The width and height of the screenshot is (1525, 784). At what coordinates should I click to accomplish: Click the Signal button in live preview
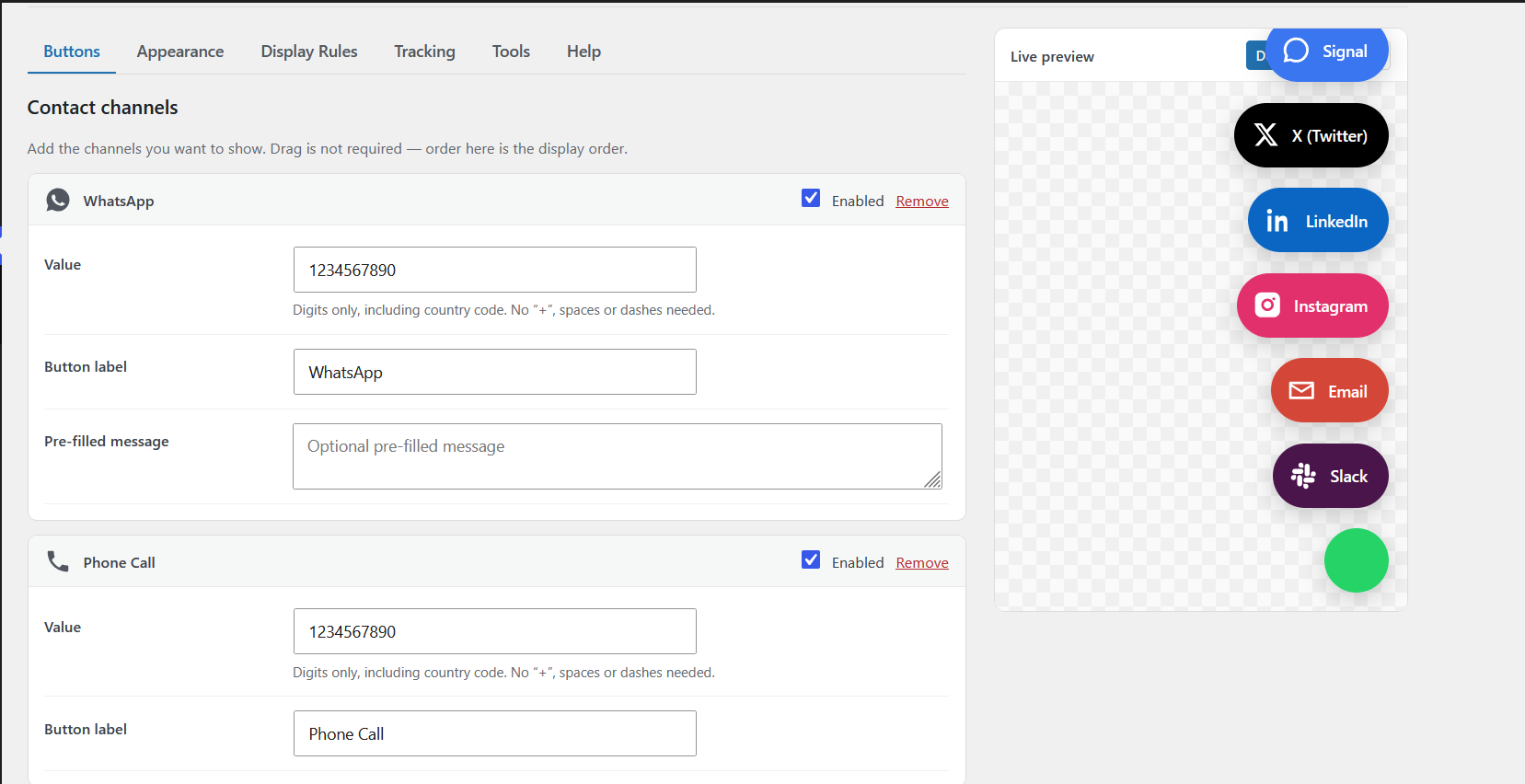pos(1327,54)
